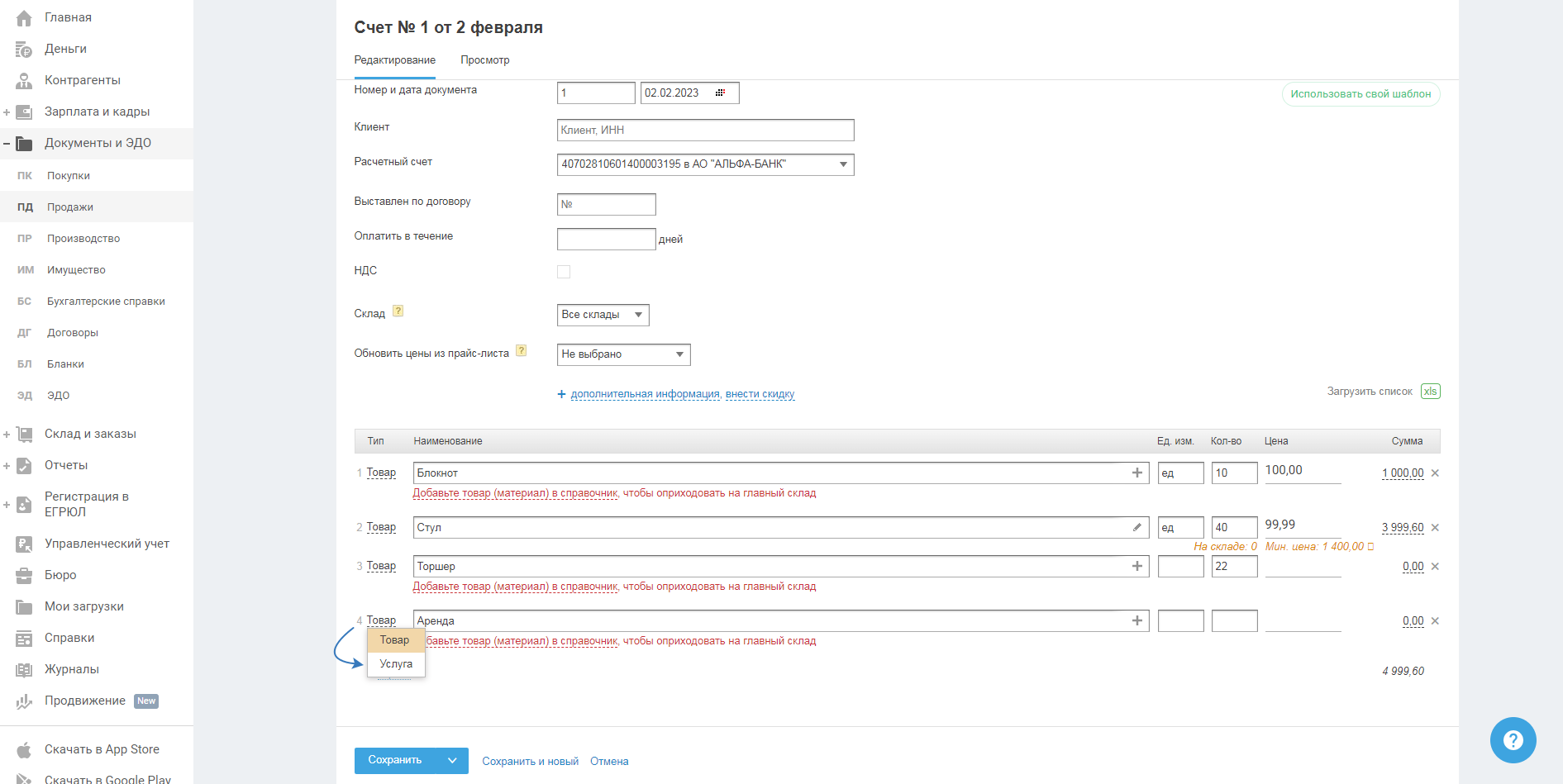Select Услуга from the type menu
This screenshot has width=1563, height=784.
[x=396, y=664]
